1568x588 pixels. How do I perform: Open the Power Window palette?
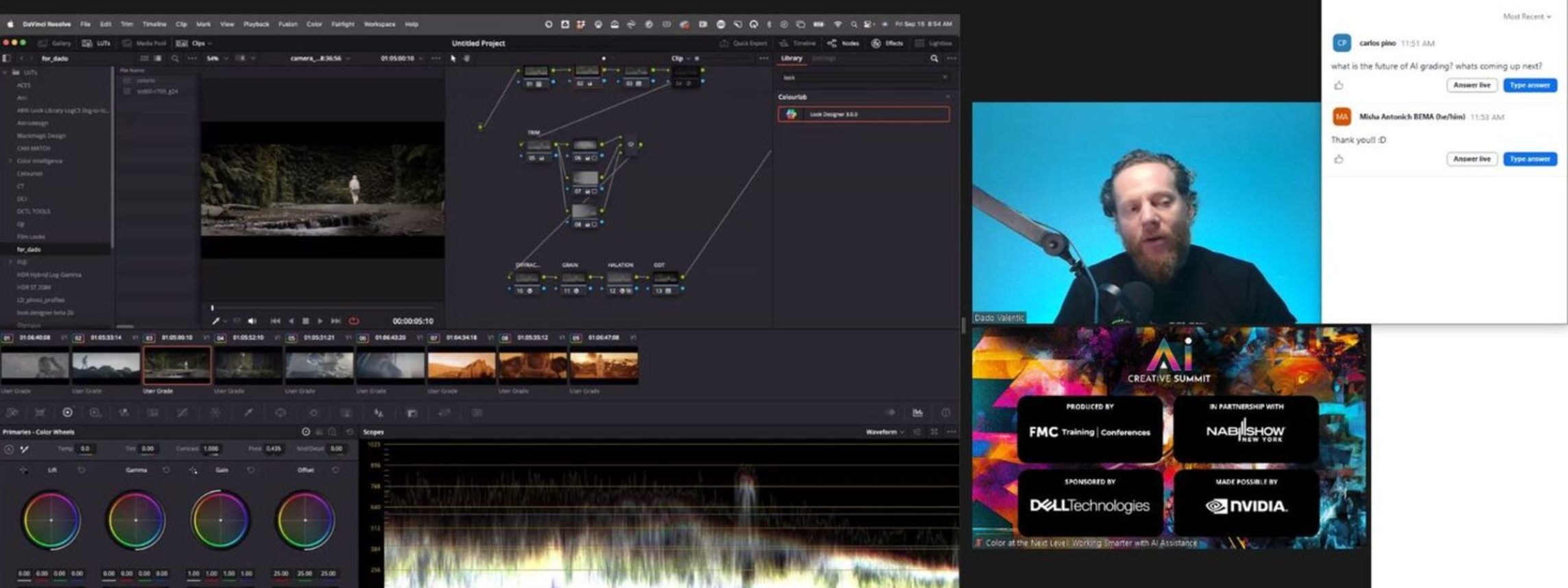[x=281, y=412]
